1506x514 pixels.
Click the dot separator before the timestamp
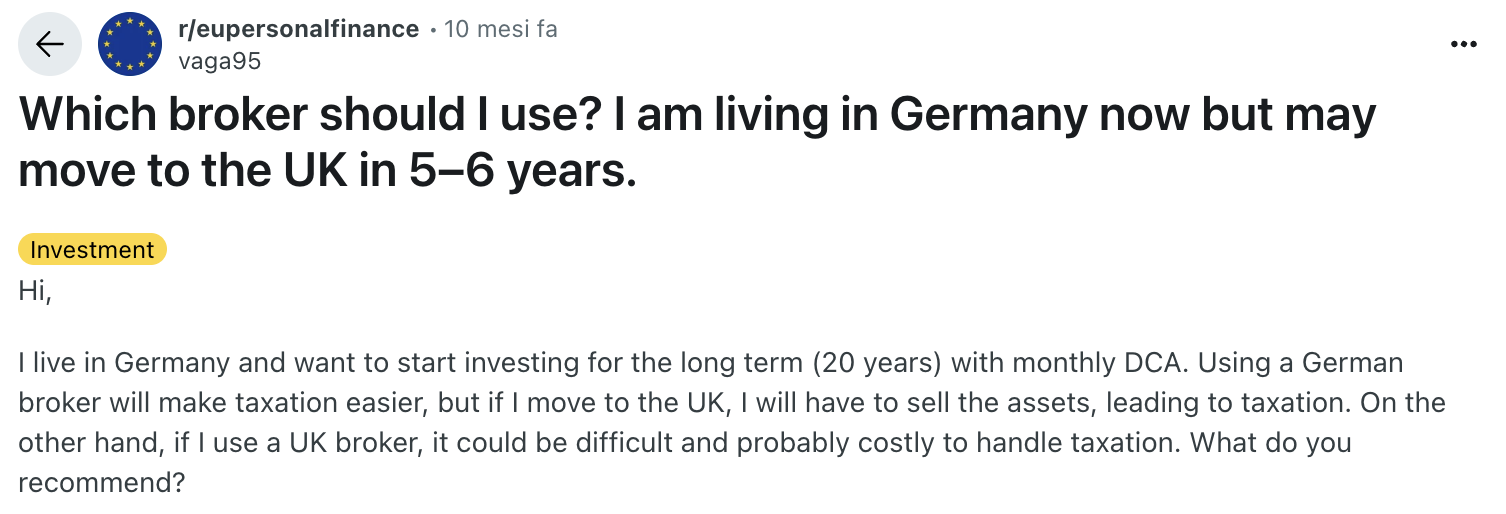(432, 30)
